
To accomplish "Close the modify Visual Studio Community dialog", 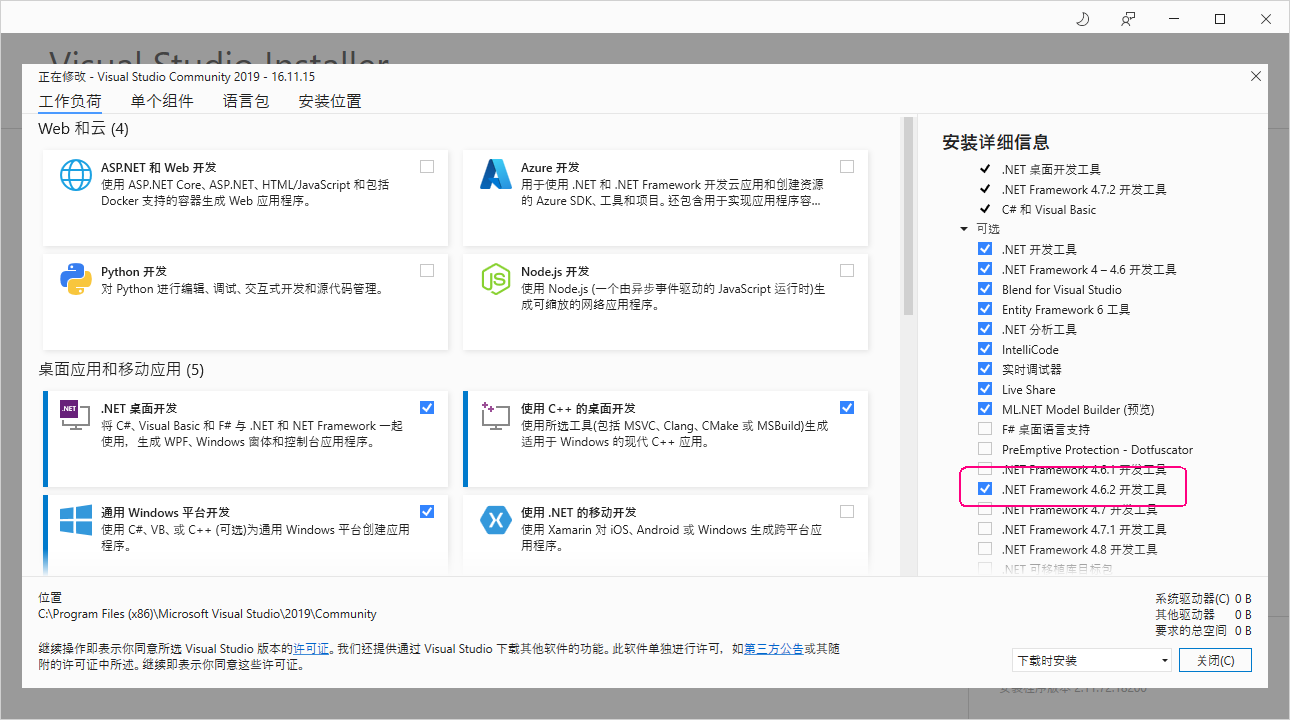I will point(1256,77).
